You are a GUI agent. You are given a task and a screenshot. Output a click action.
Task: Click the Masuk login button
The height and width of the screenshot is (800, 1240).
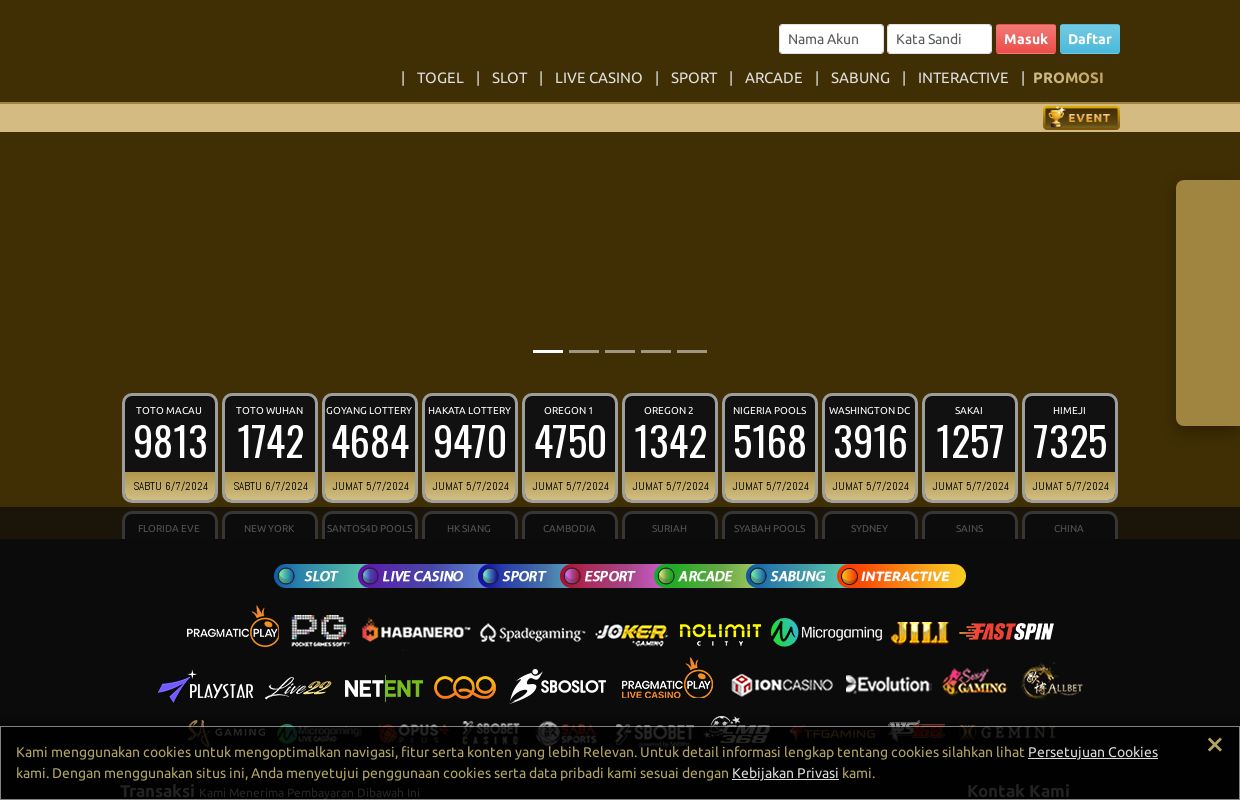click(x=1026, y=39)
